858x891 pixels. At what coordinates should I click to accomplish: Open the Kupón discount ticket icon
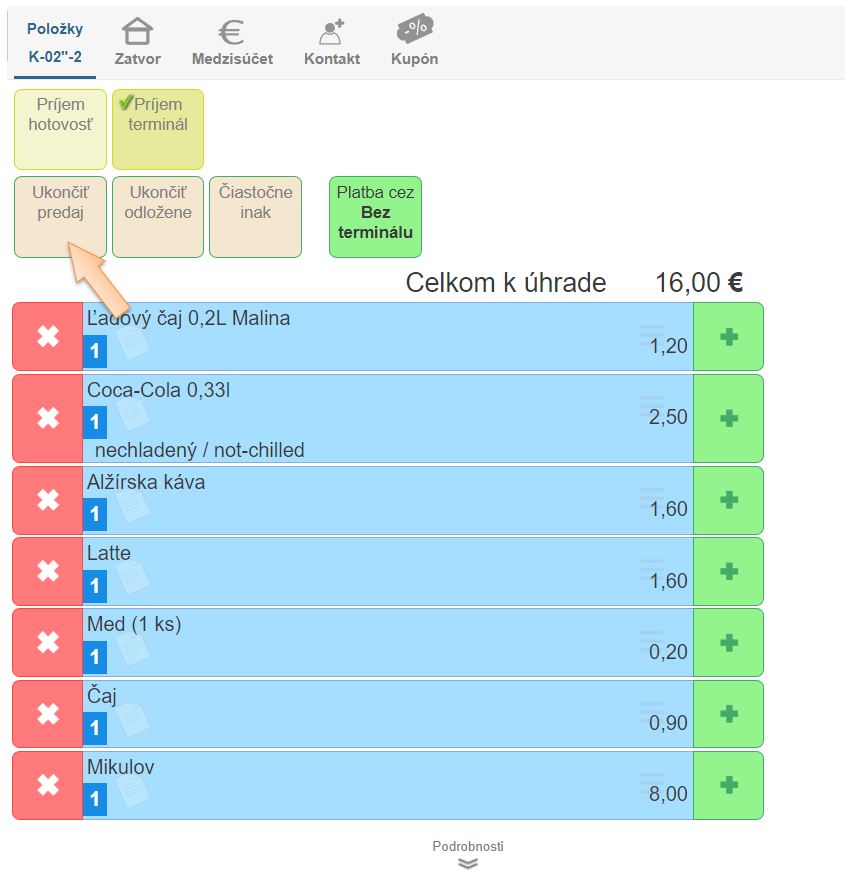(x=414, y=30)
